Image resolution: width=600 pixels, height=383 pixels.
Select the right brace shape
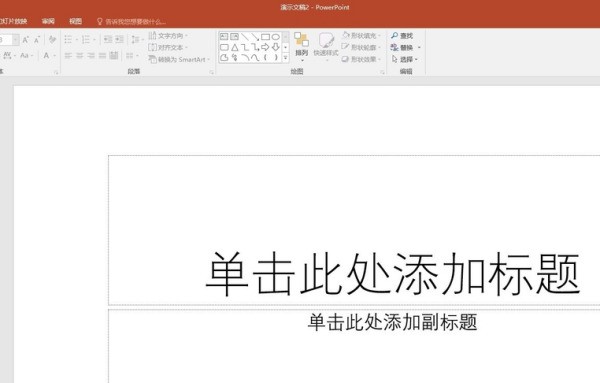tap(276, 57)
